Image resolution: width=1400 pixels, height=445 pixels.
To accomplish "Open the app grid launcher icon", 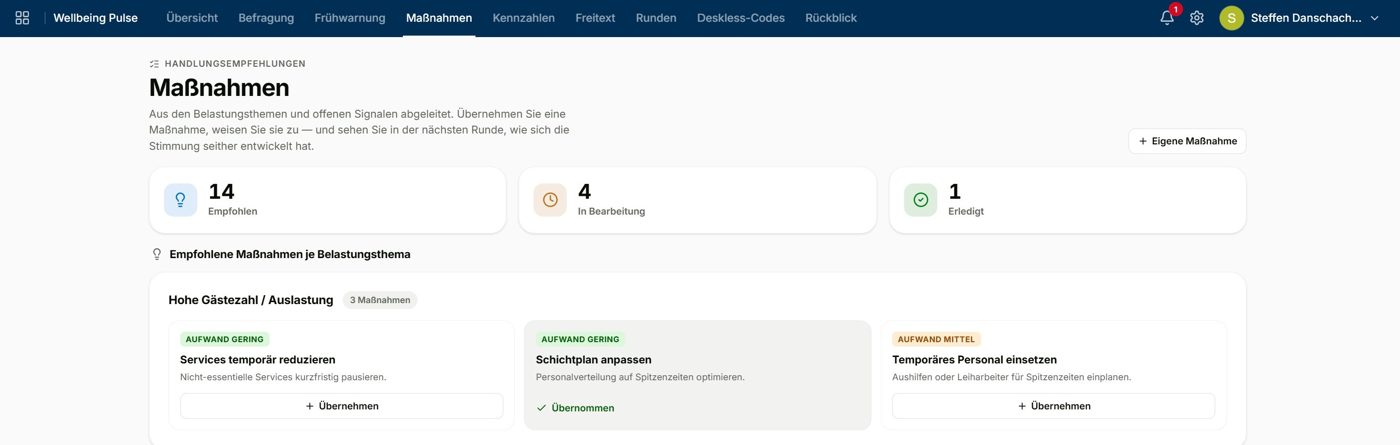I will coord(22,18).
